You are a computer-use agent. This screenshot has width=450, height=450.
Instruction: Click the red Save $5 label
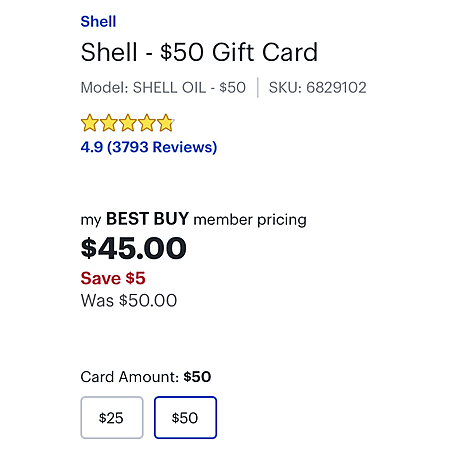pyautogui.click(x=113, y=278)
